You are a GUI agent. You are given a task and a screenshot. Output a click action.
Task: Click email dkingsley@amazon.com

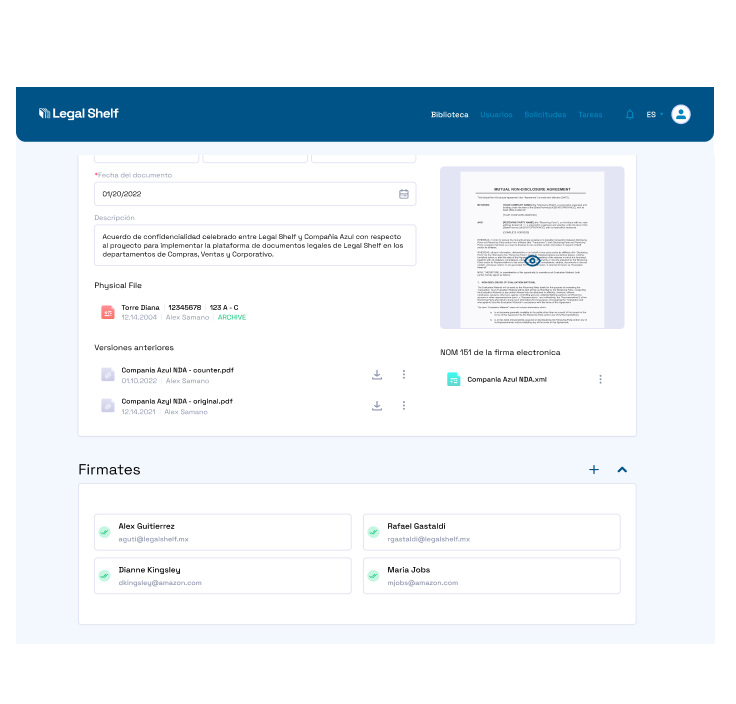point(160,583)
